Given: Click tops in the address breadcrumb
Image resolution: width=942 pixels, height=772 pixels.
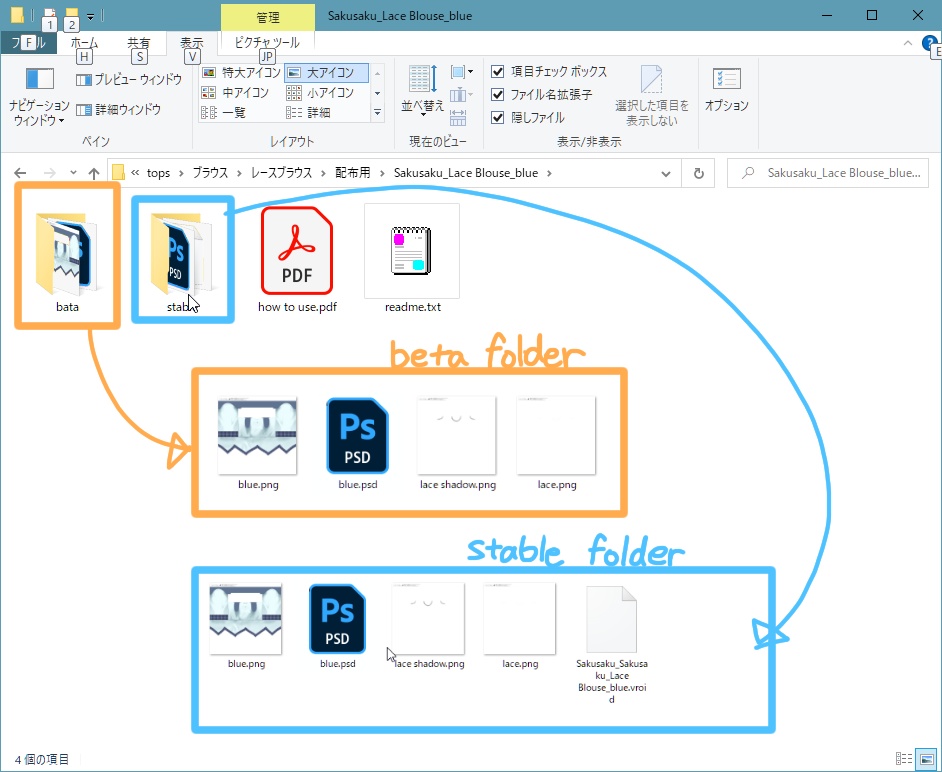Looking at the screenshot, I should point(158,173).
